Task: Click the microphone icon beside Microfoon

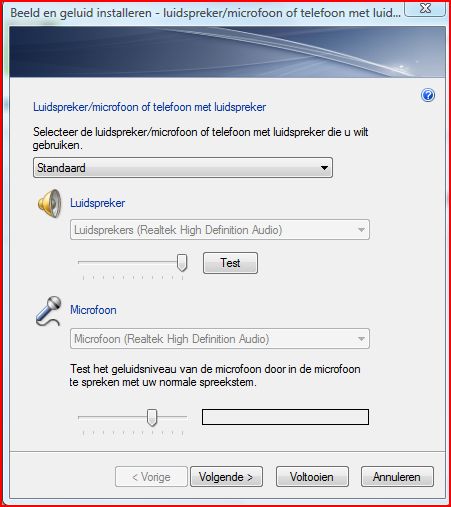Action: pos(49,311)
